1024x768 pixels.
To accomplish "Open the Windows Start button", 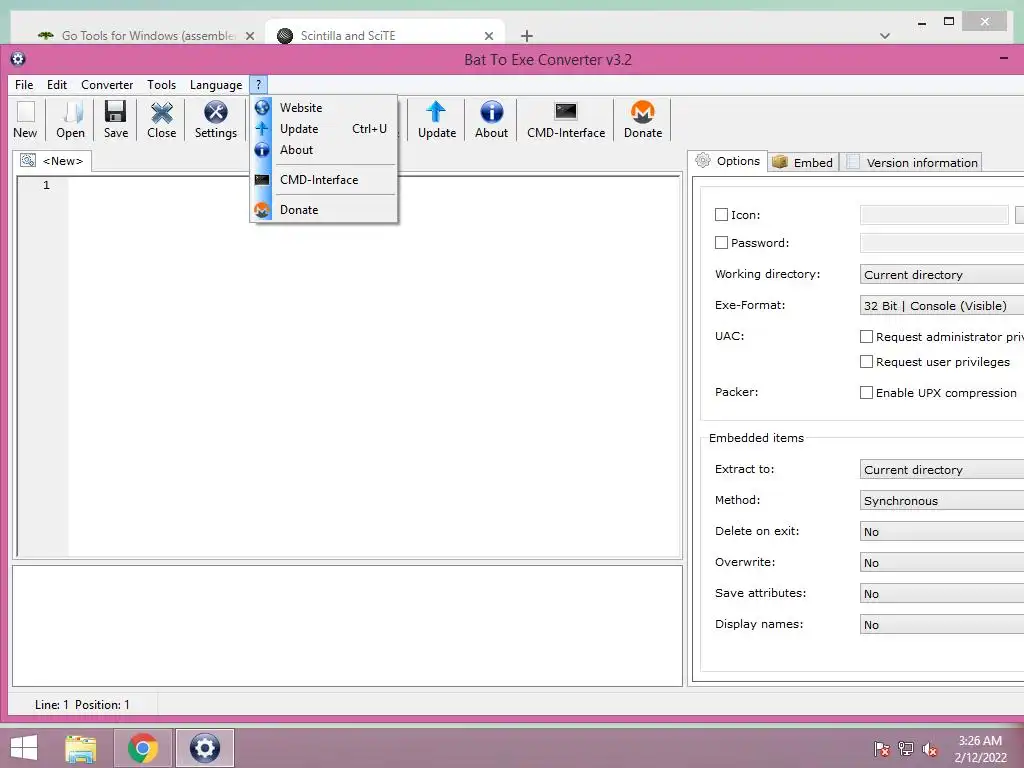I will tap(24, 748).
